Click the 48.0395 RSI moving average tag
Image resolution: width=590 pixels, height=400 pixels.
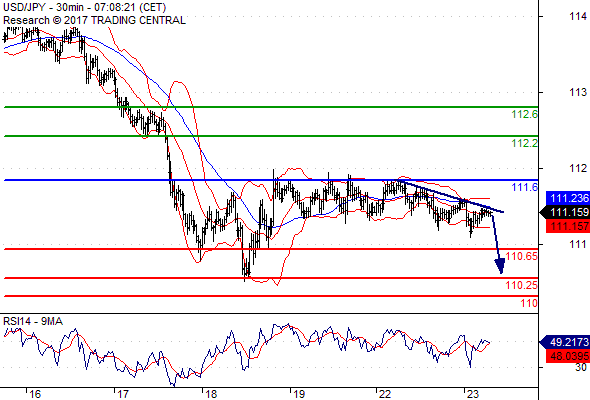pos(568,356)
